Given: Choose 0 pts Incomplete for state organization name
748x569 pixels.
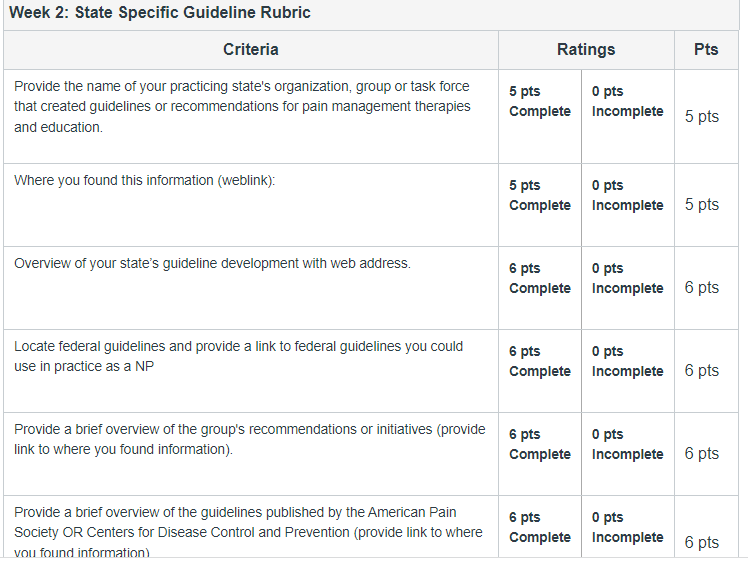Looking at the screenshot, I should [x=627, y=101].
